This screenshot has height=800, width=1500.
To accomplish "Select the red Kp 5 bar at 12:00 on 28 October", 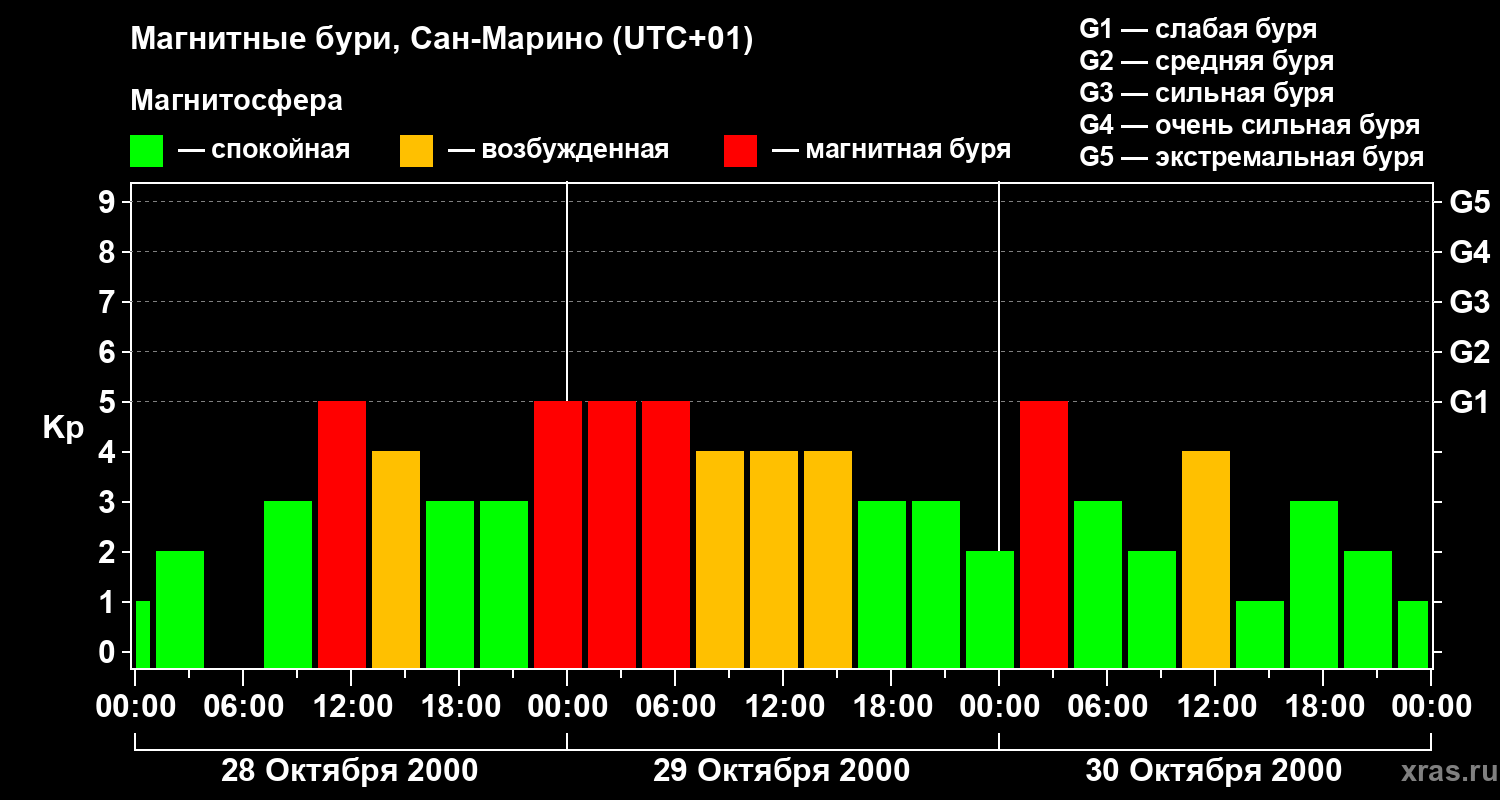I will pos(342,535).
